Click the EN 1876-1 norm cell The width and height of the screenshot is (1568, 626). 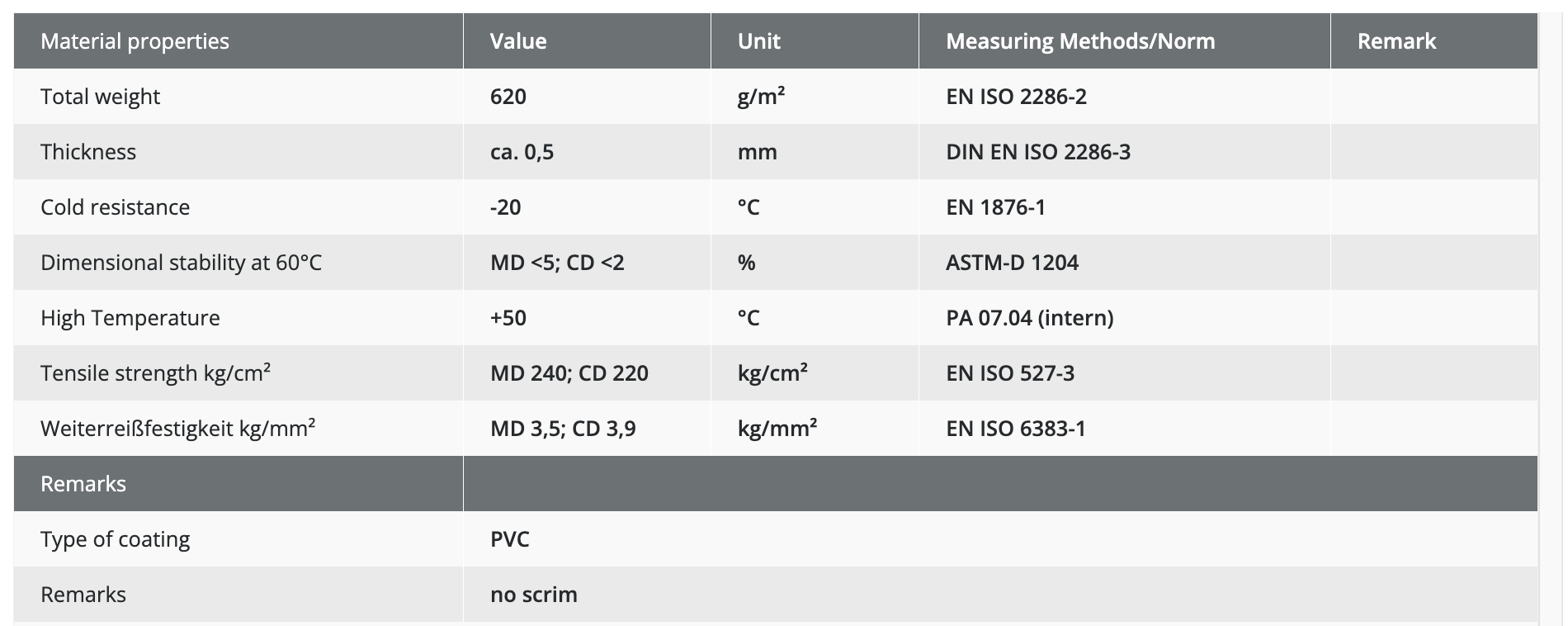pos(995,207)
